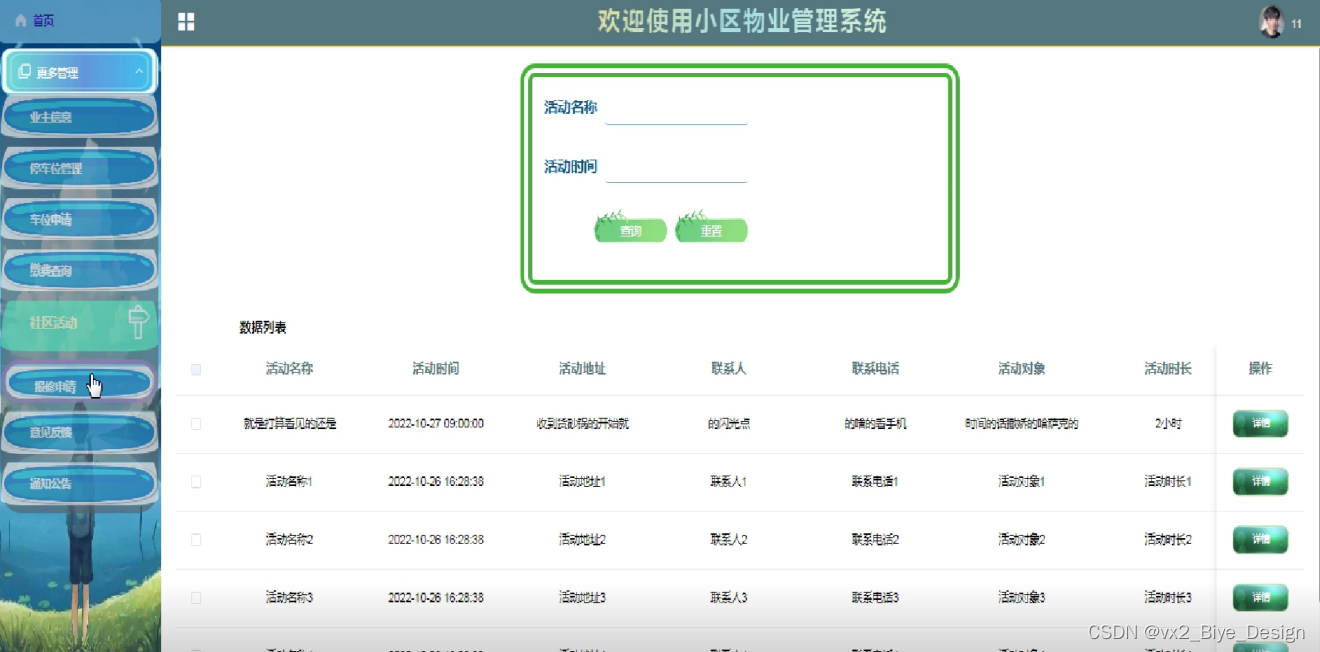Image resolution: width=1320 pixels, height=652 pixels.
Task: Click the 查询 search button
Action: [630, 230]
